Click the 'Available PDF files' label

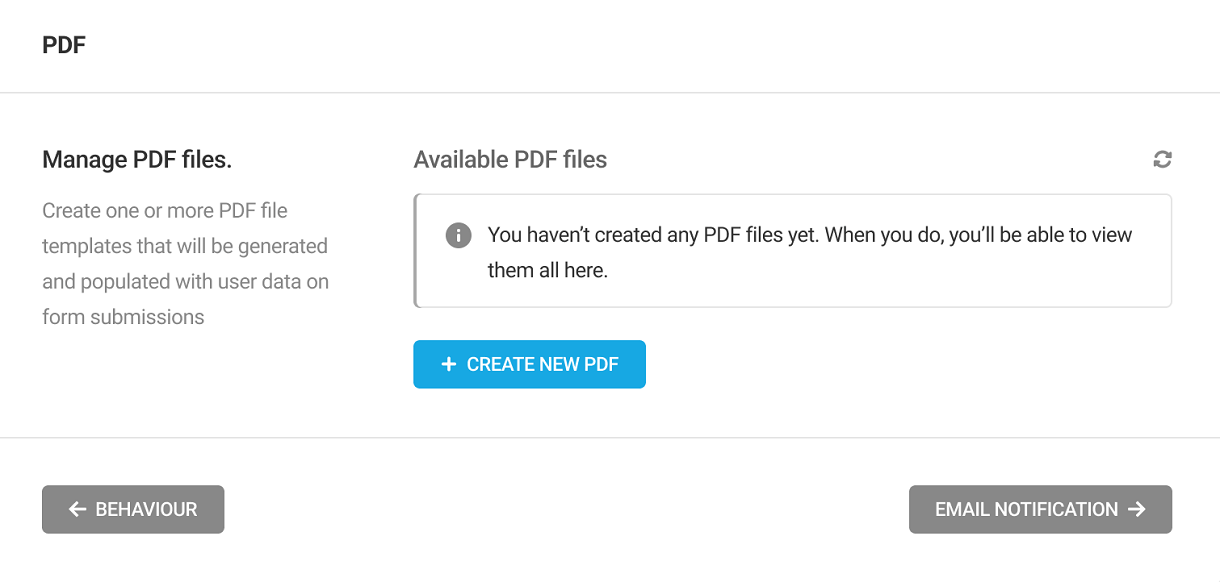point(510,159)
